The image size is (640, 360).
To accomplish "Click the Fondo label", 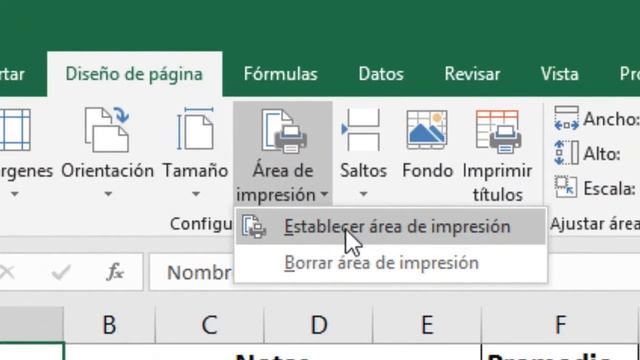I will [428, 171].
